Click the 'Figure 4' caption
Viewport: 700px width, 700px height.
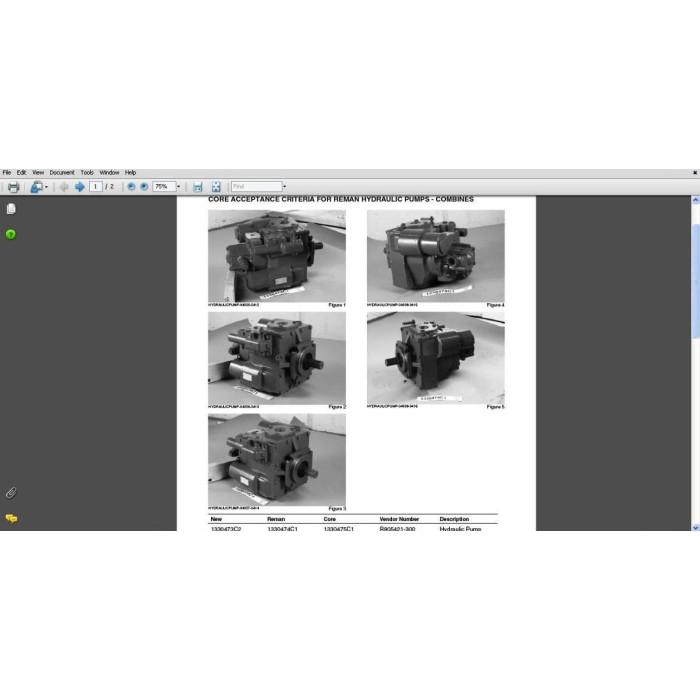[496, 305]
